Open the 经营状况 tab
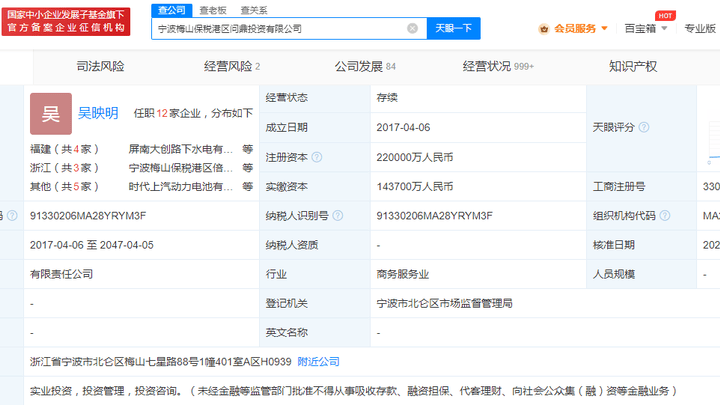 pos(498,67)
